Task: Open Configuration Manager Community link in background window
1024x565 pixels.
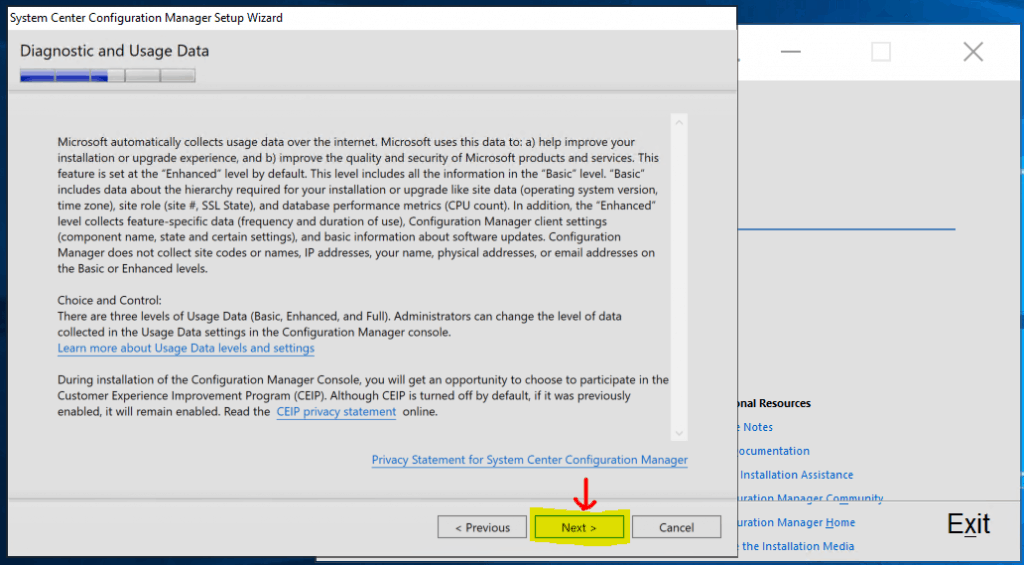Action: point(810,498)
